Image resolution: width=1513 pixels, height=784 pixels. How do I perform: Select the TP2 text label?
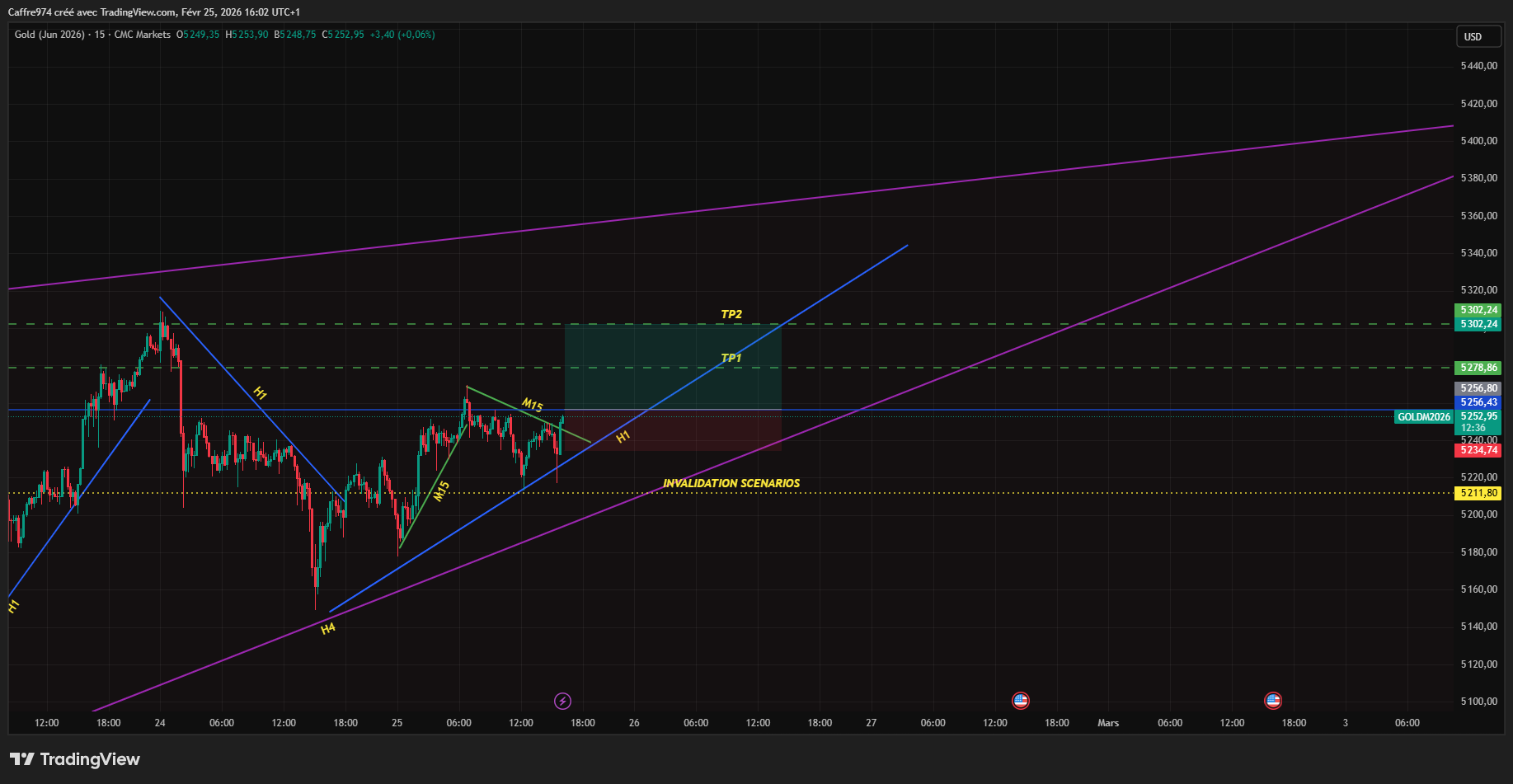pyautogui.click(x=731, y=314)
